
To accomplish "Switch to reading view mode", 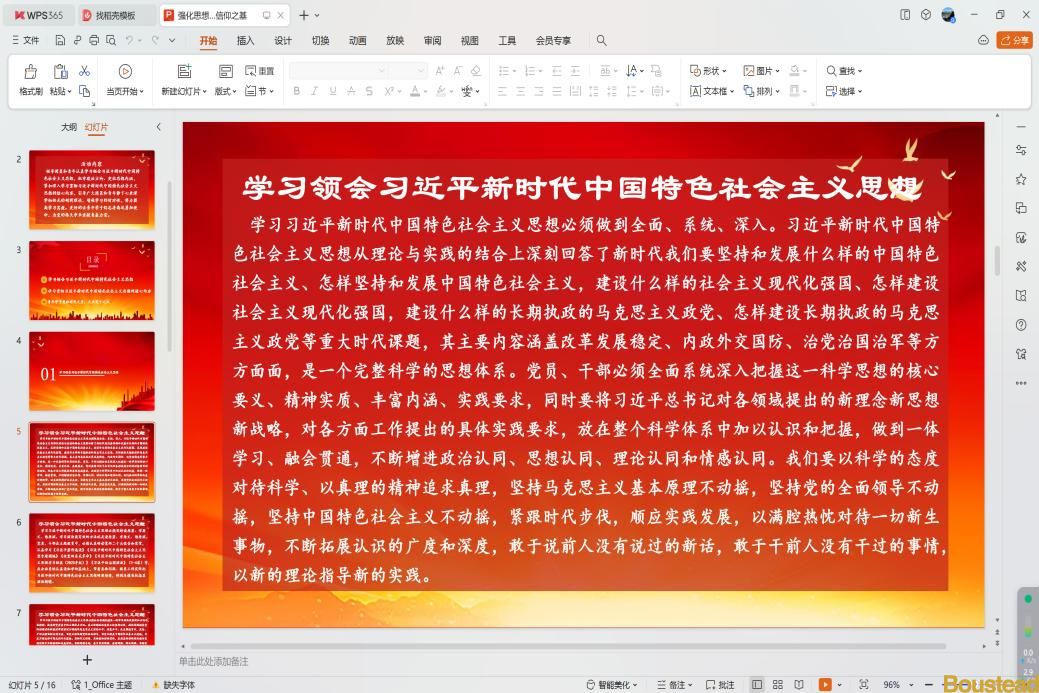I will coord(797,685).
